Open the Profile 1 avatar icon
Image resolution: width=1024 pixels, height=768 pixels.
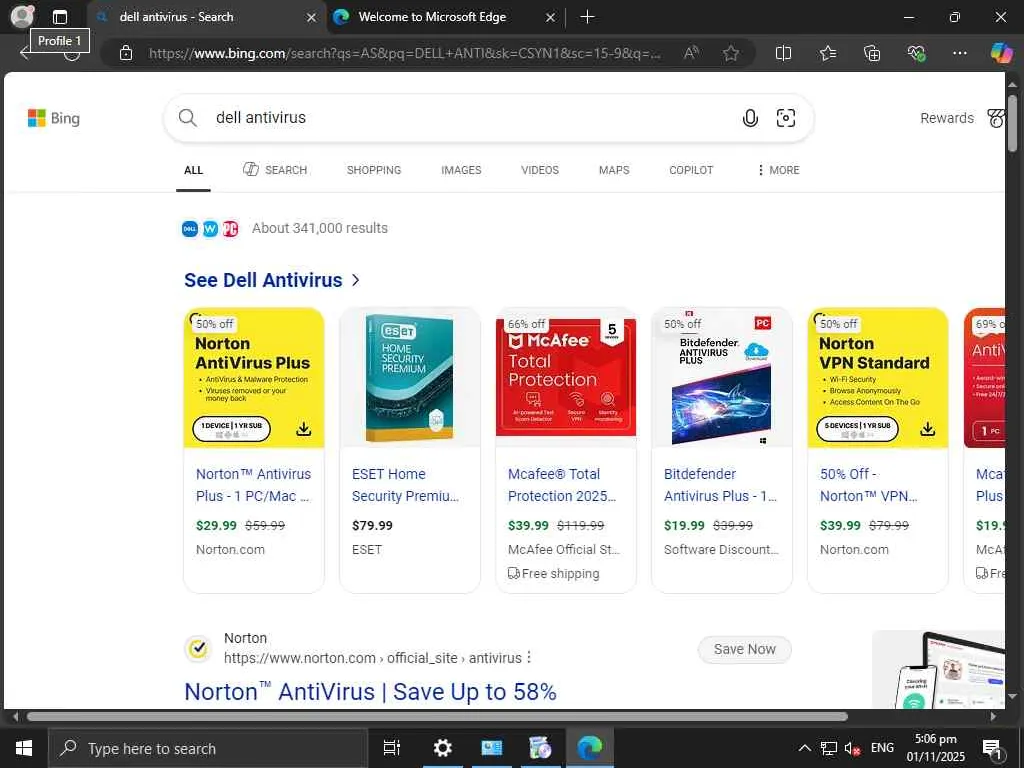coord(22,16)
